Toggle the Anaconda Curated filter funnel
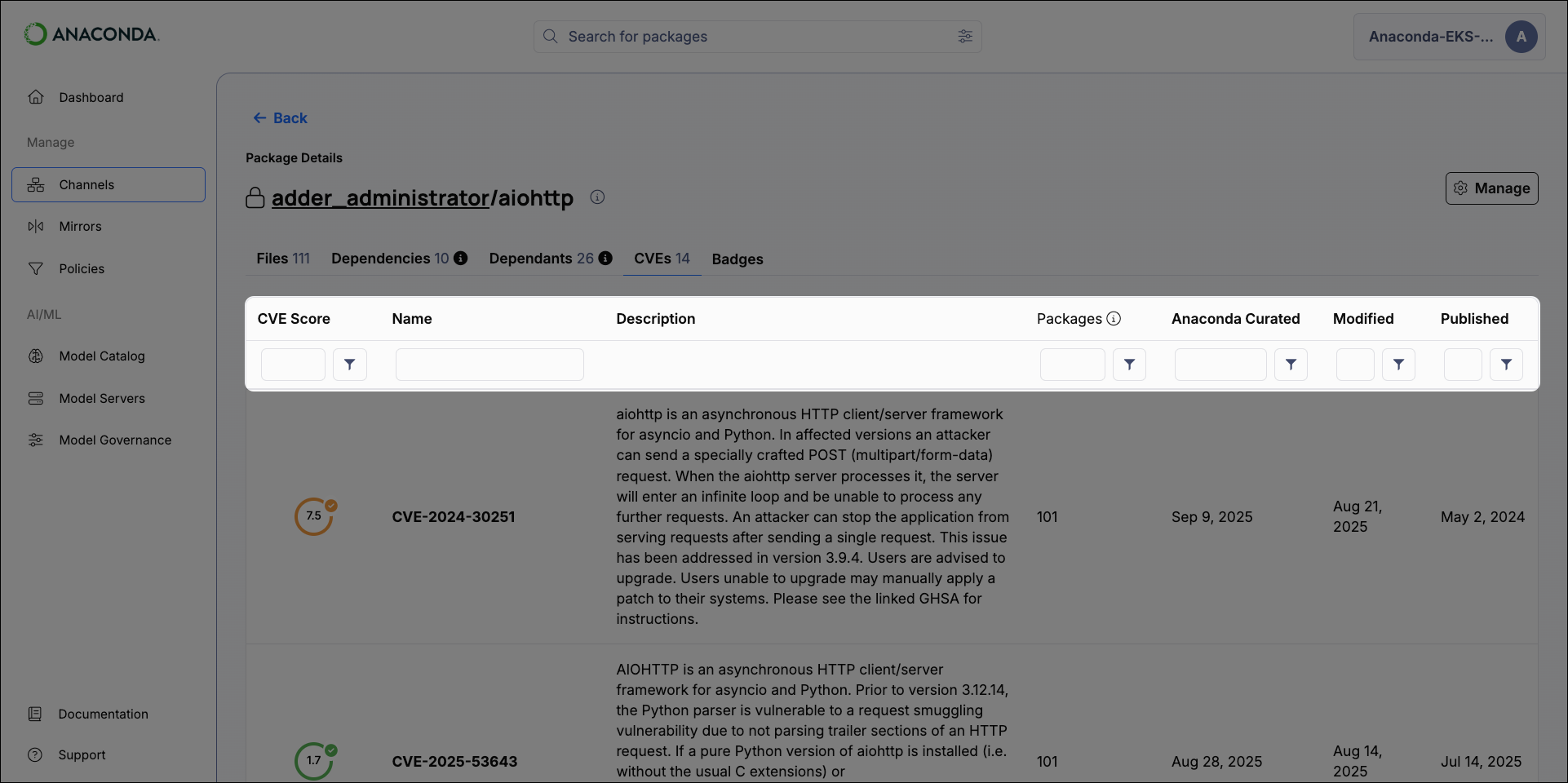This screenshot has height=783, width=1568. click(x=1290, y=364)
